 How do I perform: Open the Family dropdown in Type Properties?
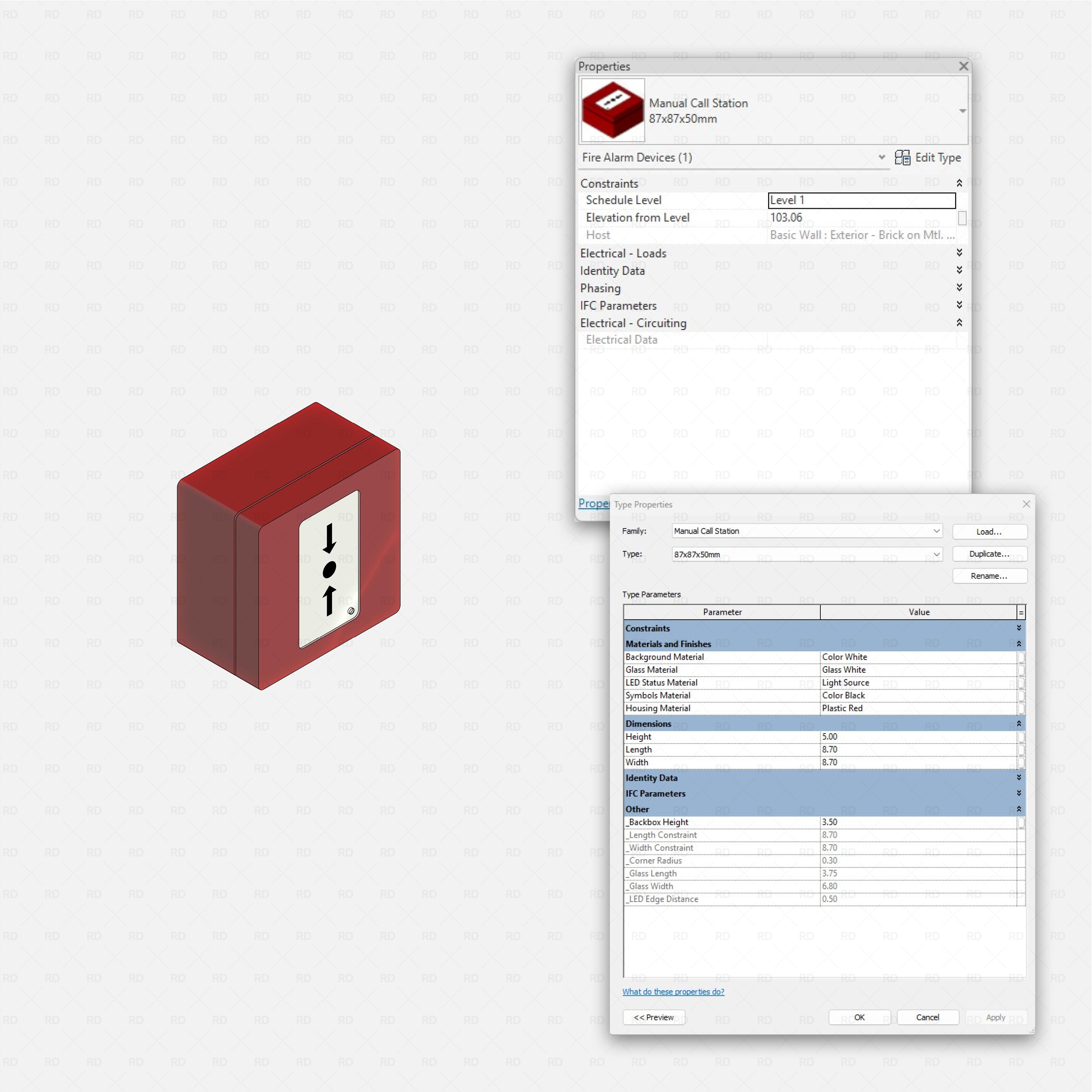937,531
